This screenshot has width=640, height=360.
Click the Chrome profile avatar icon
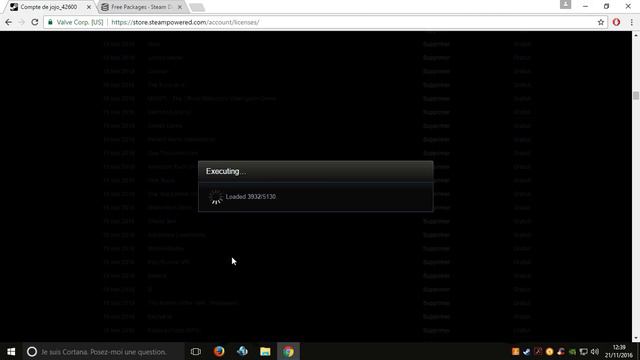pyautogui.click(x=565, y=4)
